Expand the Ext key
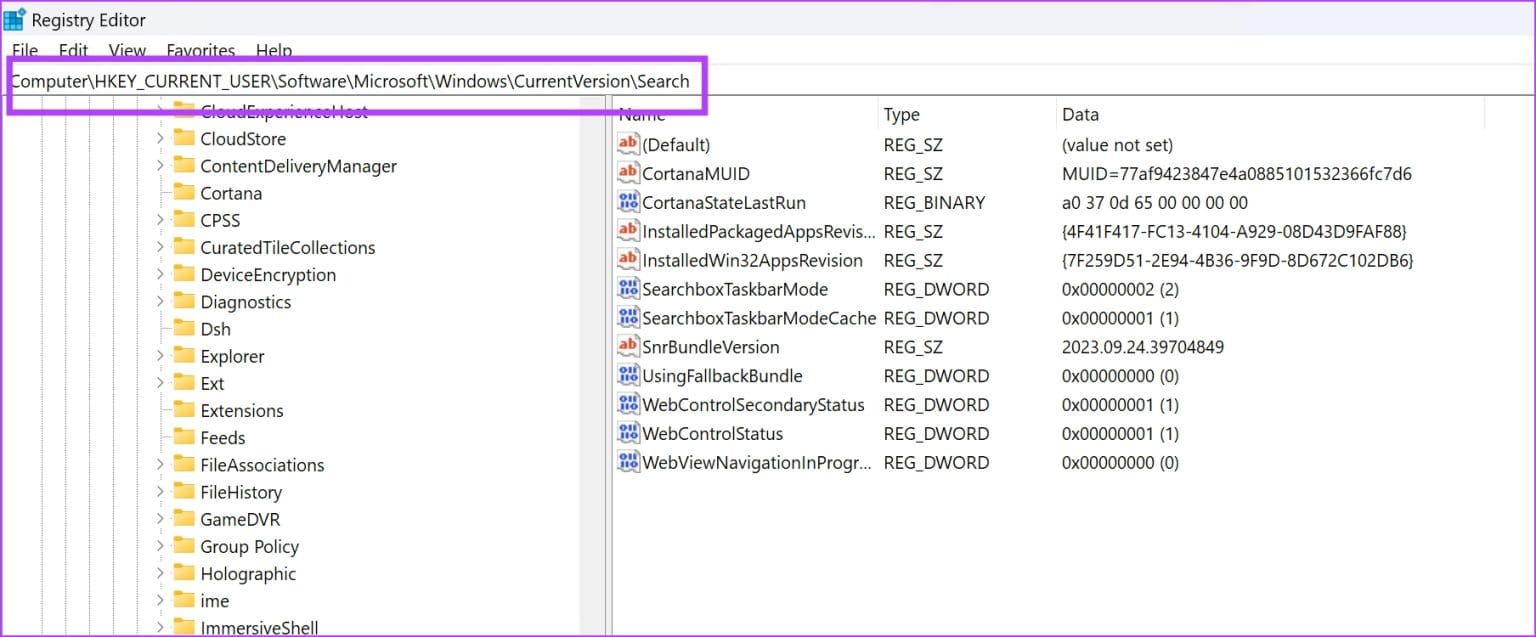1536x637 pixels. click(x=160, y=383)
